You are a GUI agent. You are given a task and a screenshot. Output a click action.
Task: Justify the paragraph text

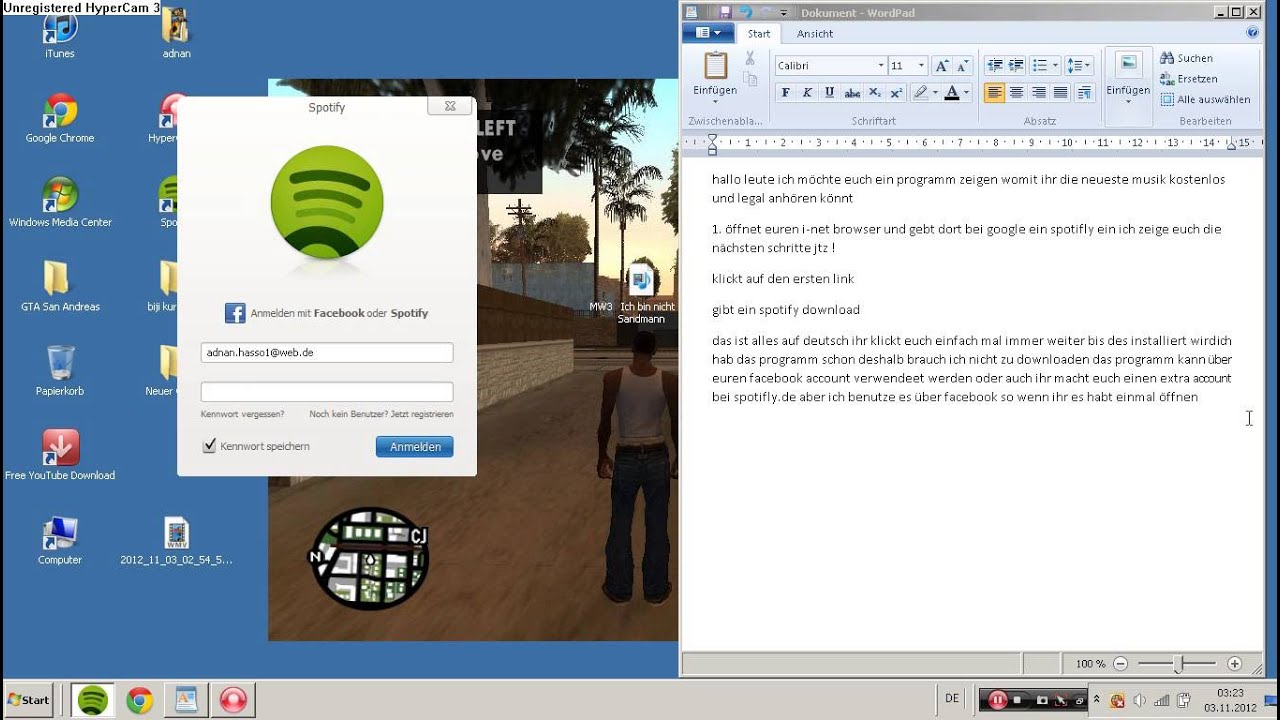[x=1060, y=93]
